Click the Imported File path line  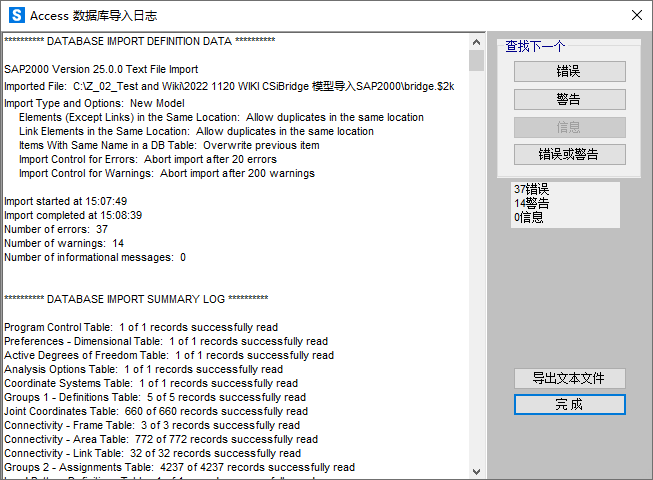pos(229,87)
